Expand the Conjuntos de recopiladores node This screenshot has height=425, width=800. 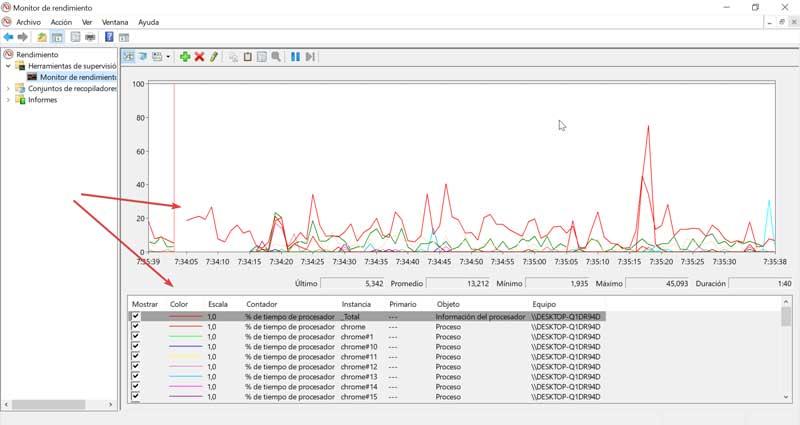coord(8,88)
